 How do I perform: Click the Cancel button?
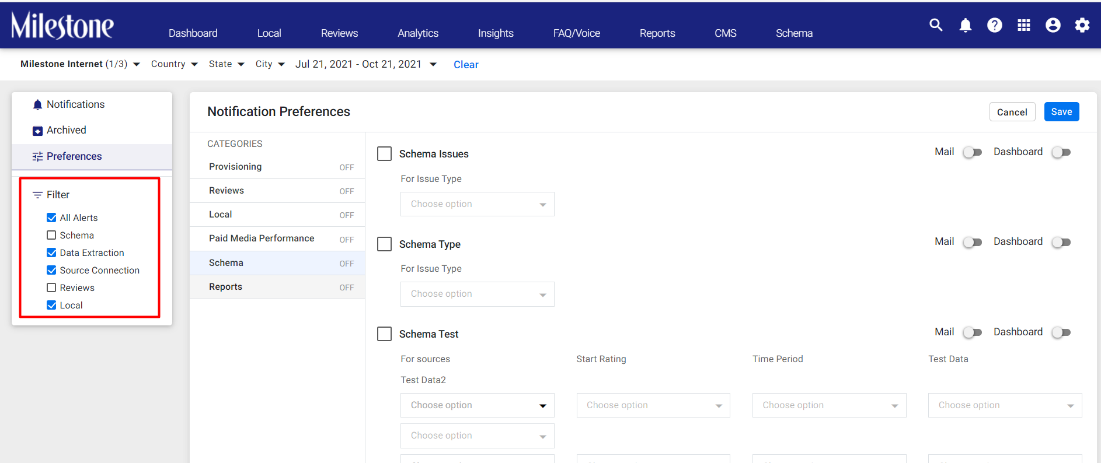coord(1012,112)
